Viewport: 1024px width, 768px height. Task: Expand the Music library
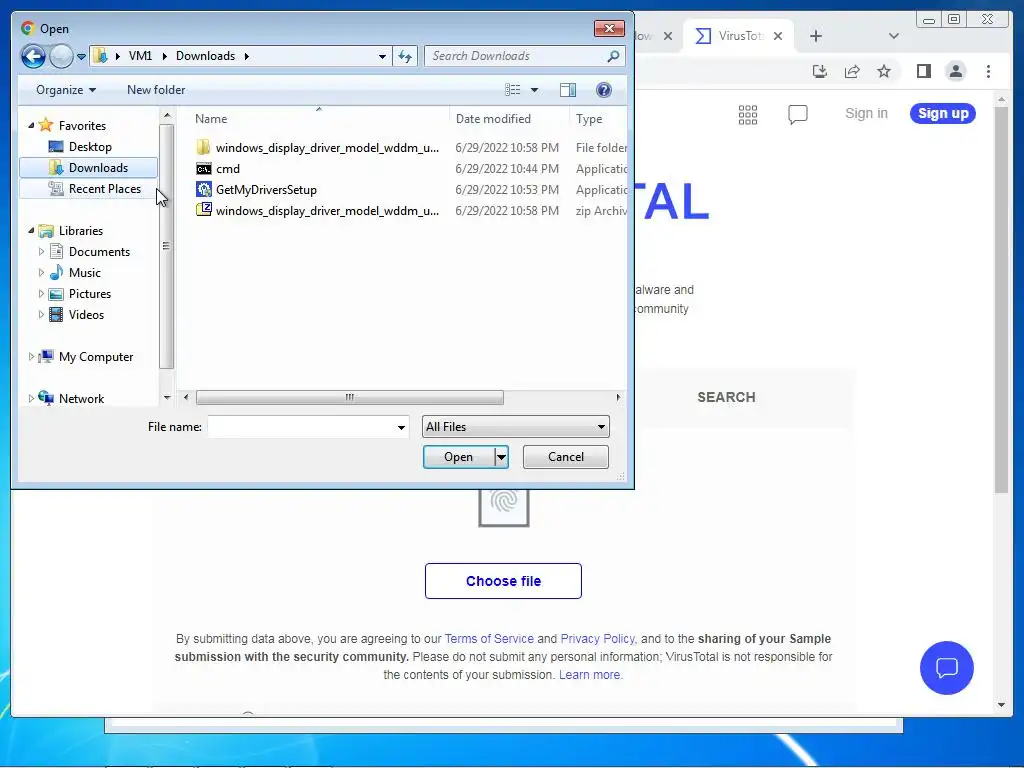[x=41, y=272]
